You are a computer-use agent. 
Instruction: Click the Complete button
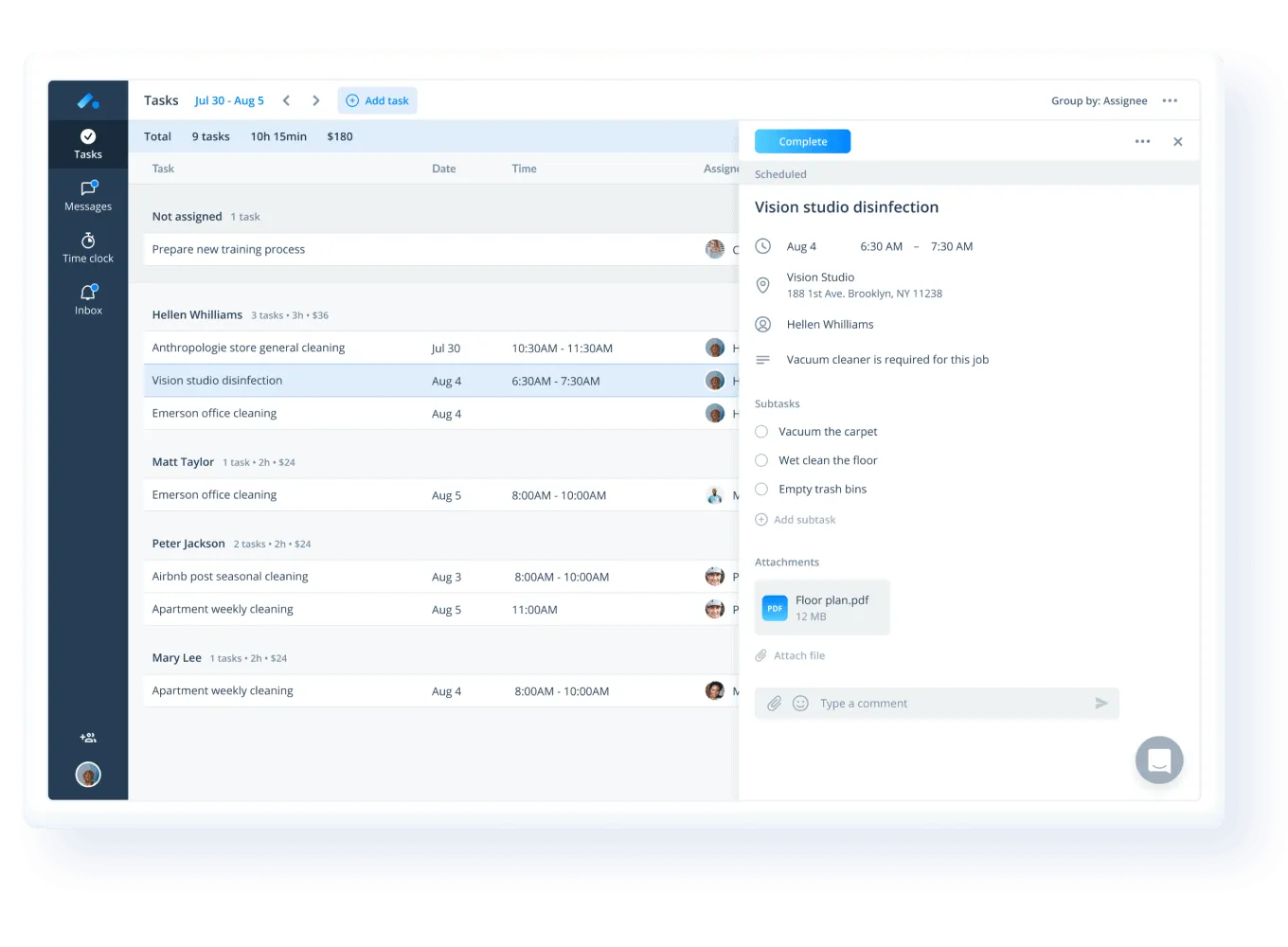pyautogui.click(x=802, y=142)
